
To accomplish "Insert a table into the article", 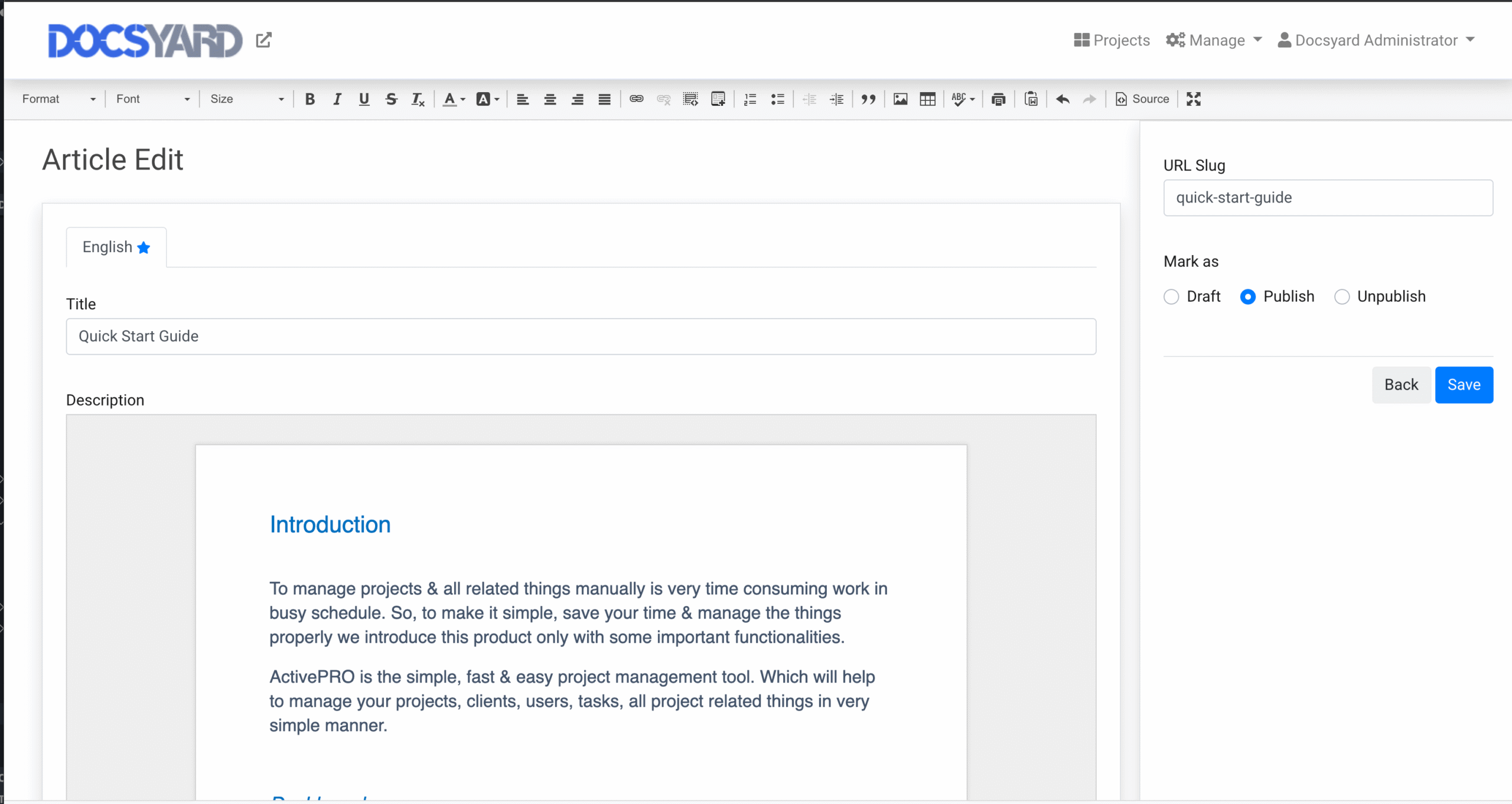I will point(927,99).
